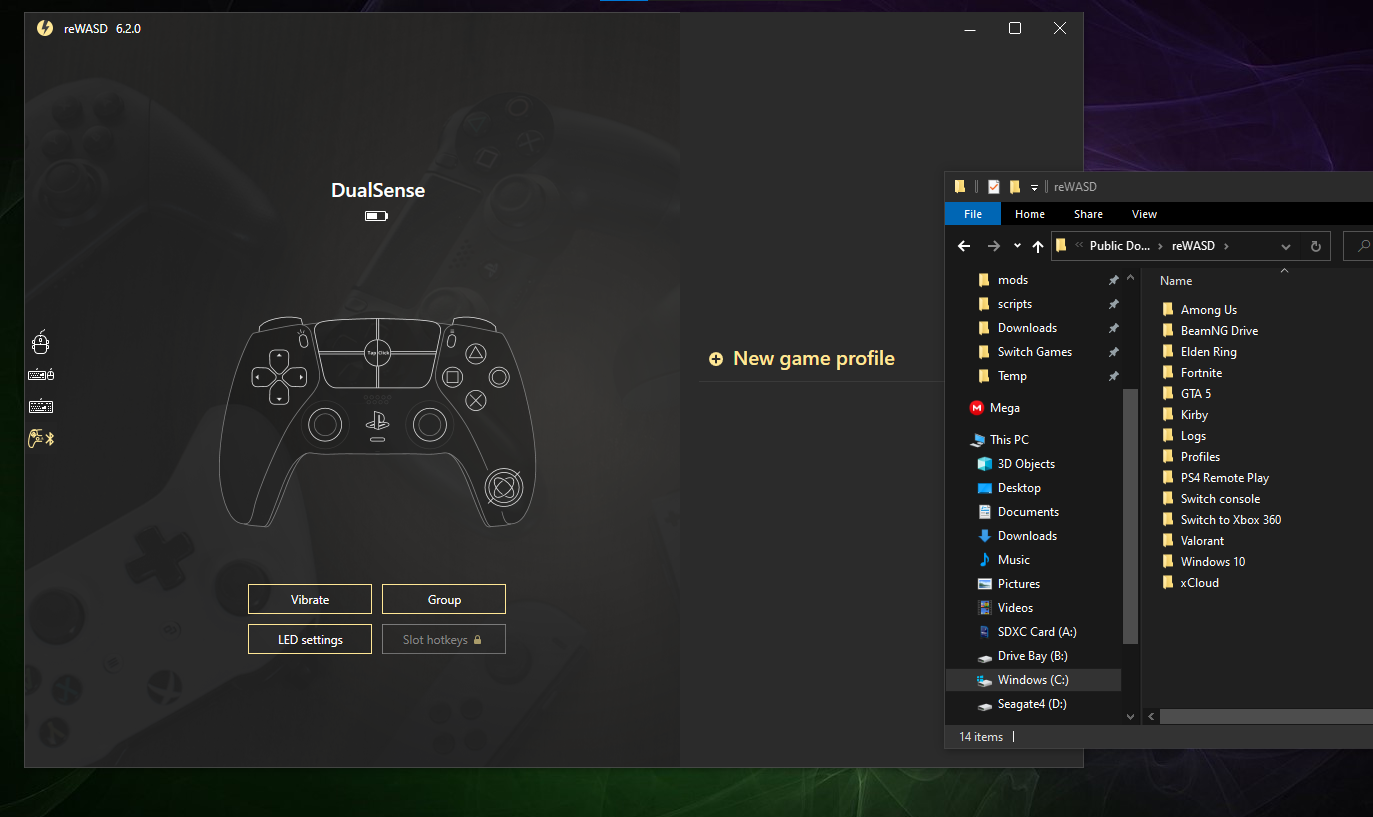Click the Cross button on controller diagram

(x=477, y=401)
